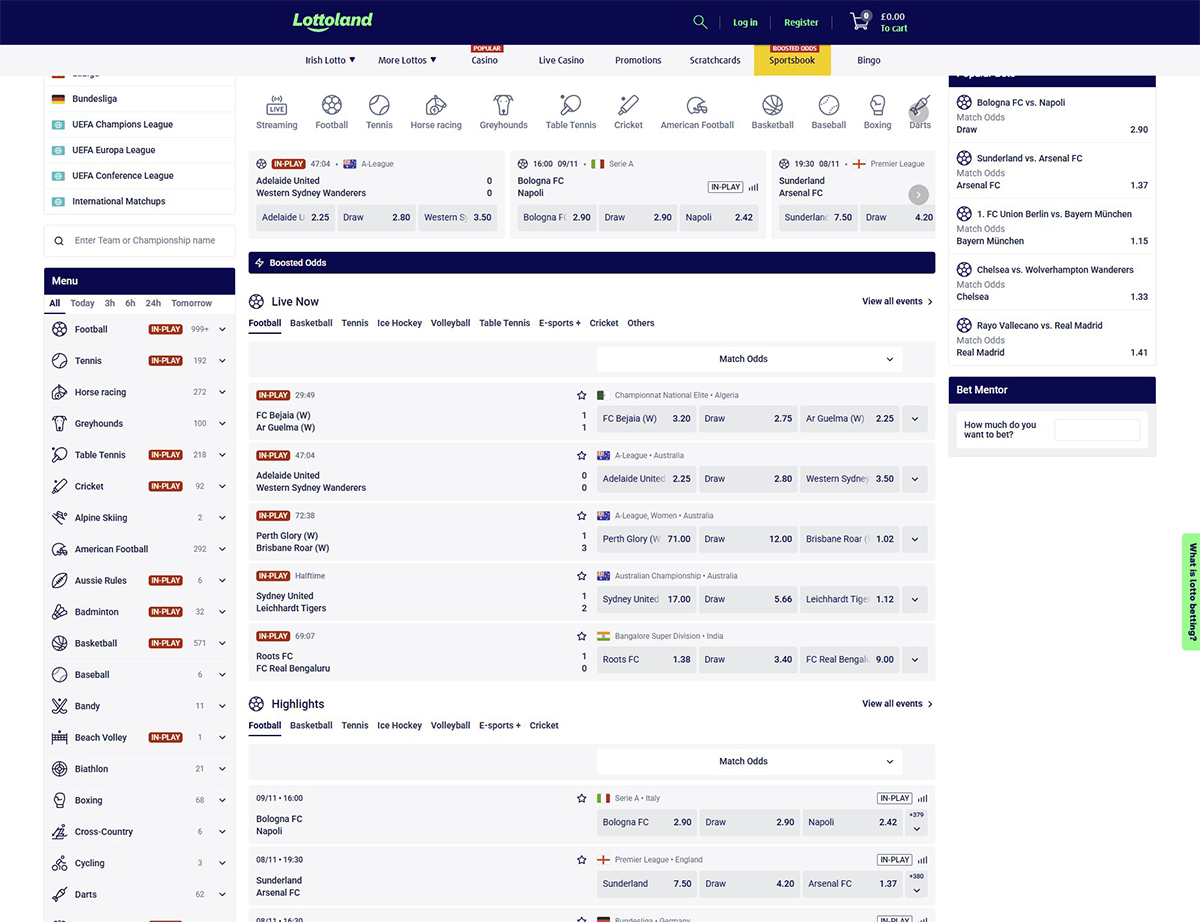Click the Boxing glove icon
The width and height of the screenshot is (1200, 922).
tap(877, 105)
